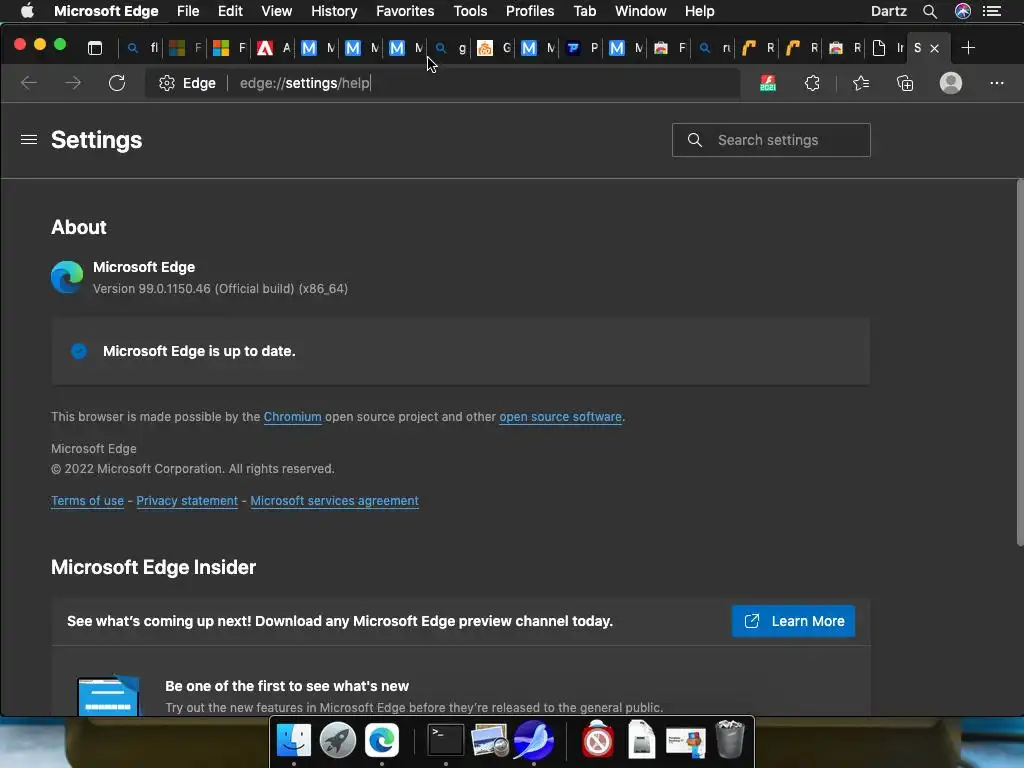Open Launchpad from the Dock
The height and width of the screenshot is (768, 1024).
338,741
